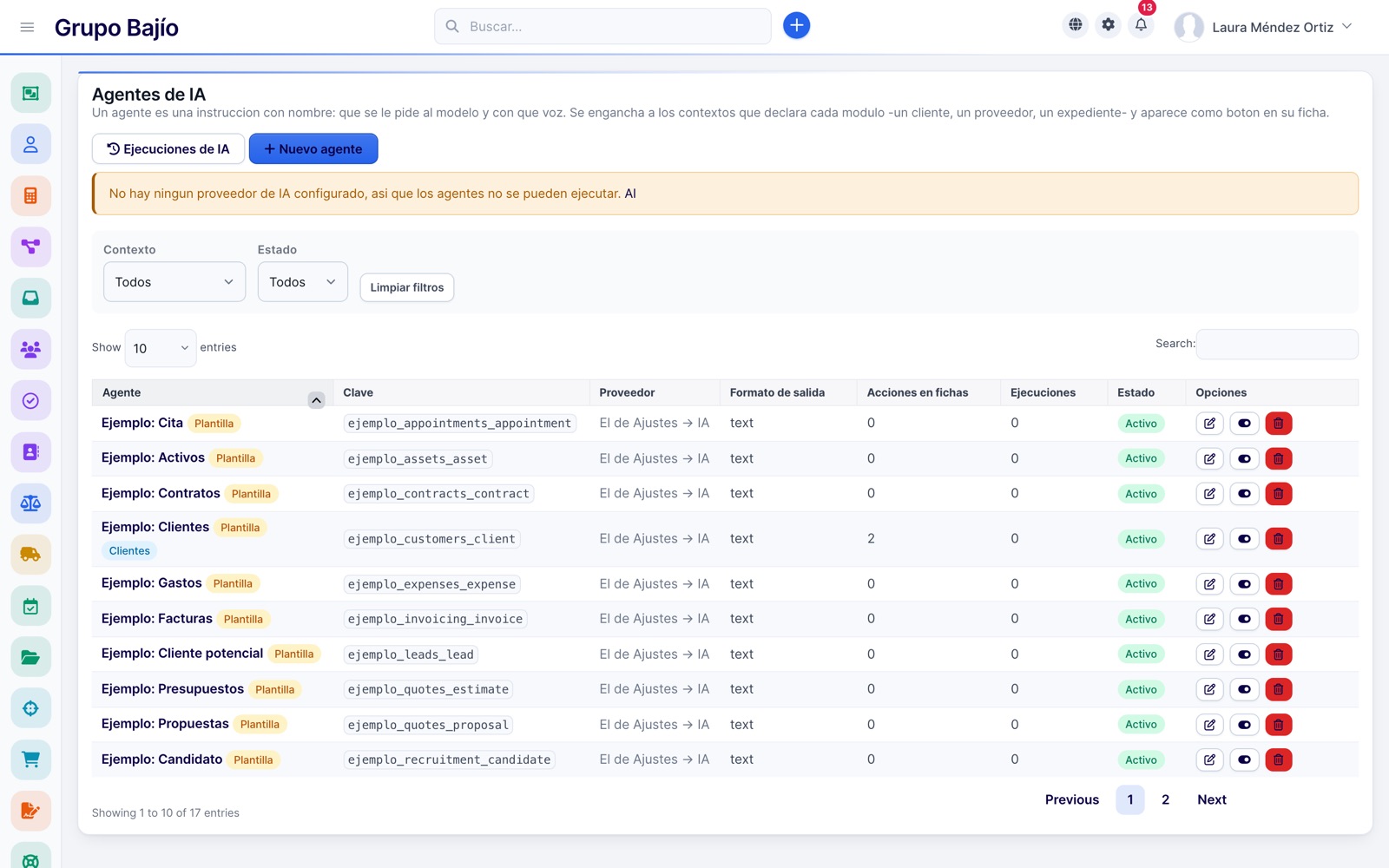Open the Estado filter dropdown

[x=302, y=282]
